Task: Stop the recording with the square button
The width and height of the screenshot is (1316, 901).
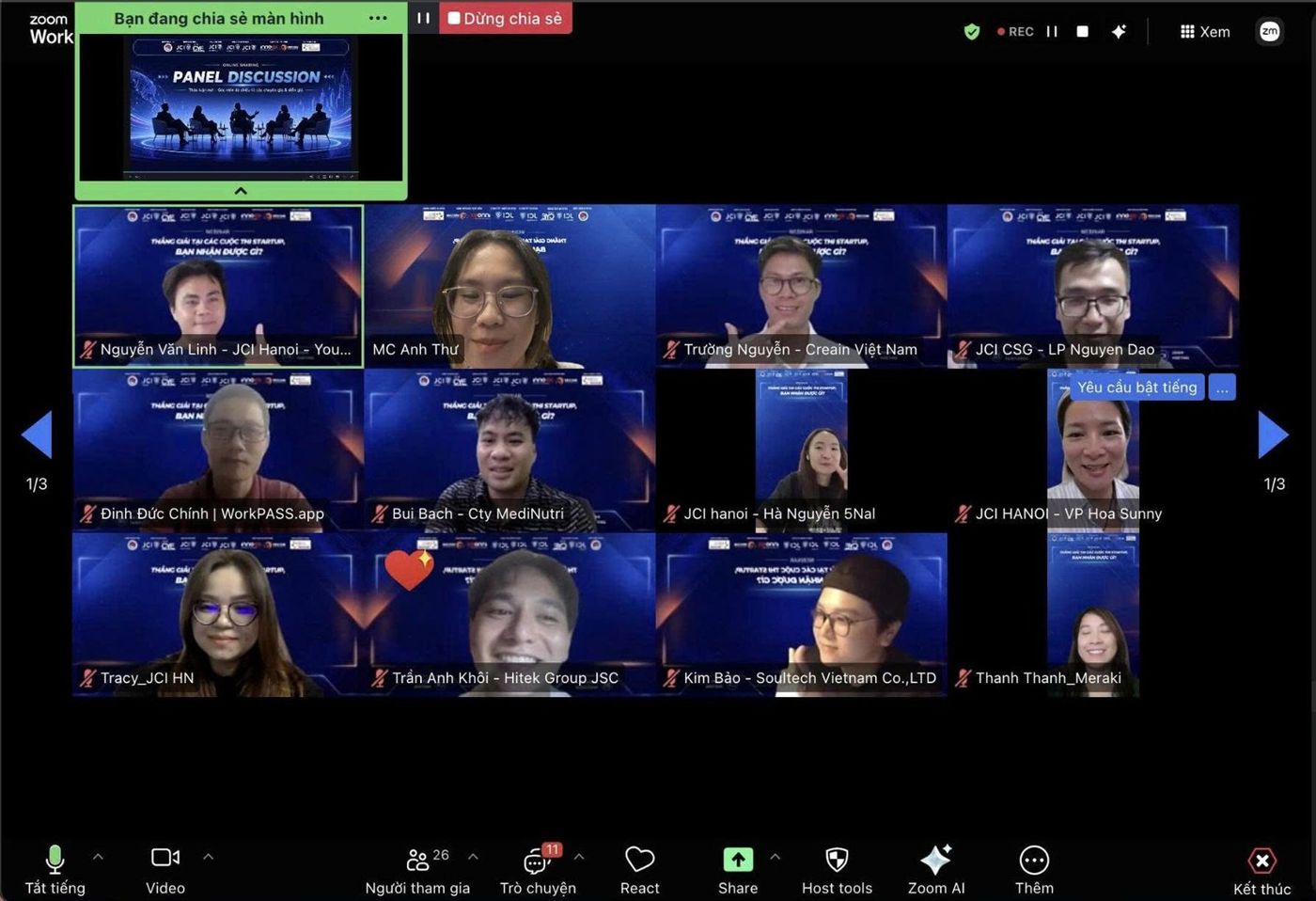Action: click(x=1083, y=32)
